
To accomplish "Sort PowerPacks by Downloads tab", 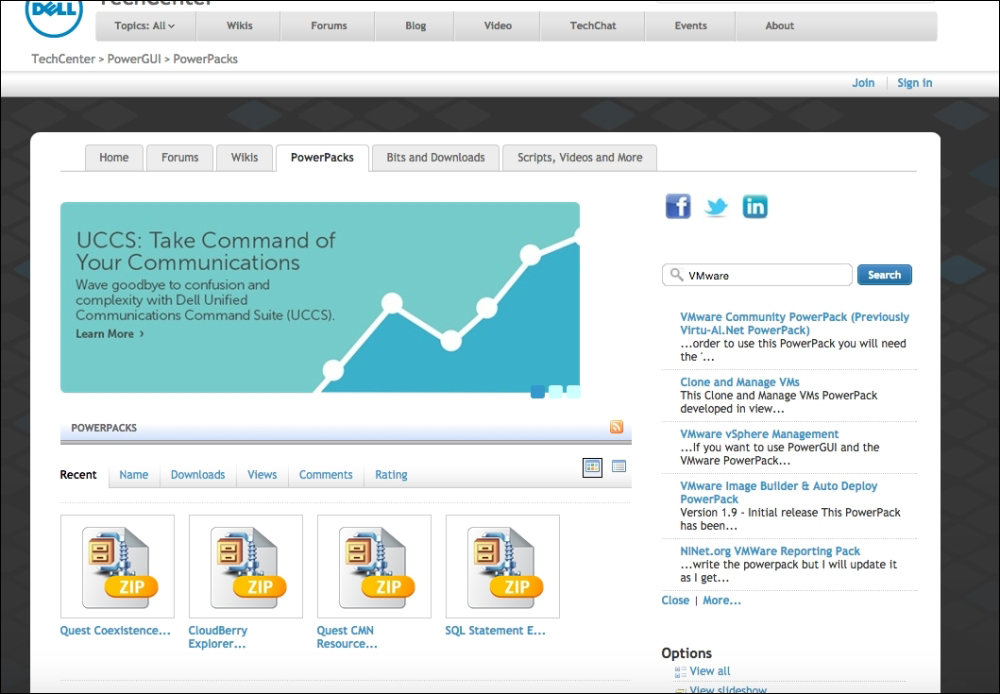I will click(198, 475).
